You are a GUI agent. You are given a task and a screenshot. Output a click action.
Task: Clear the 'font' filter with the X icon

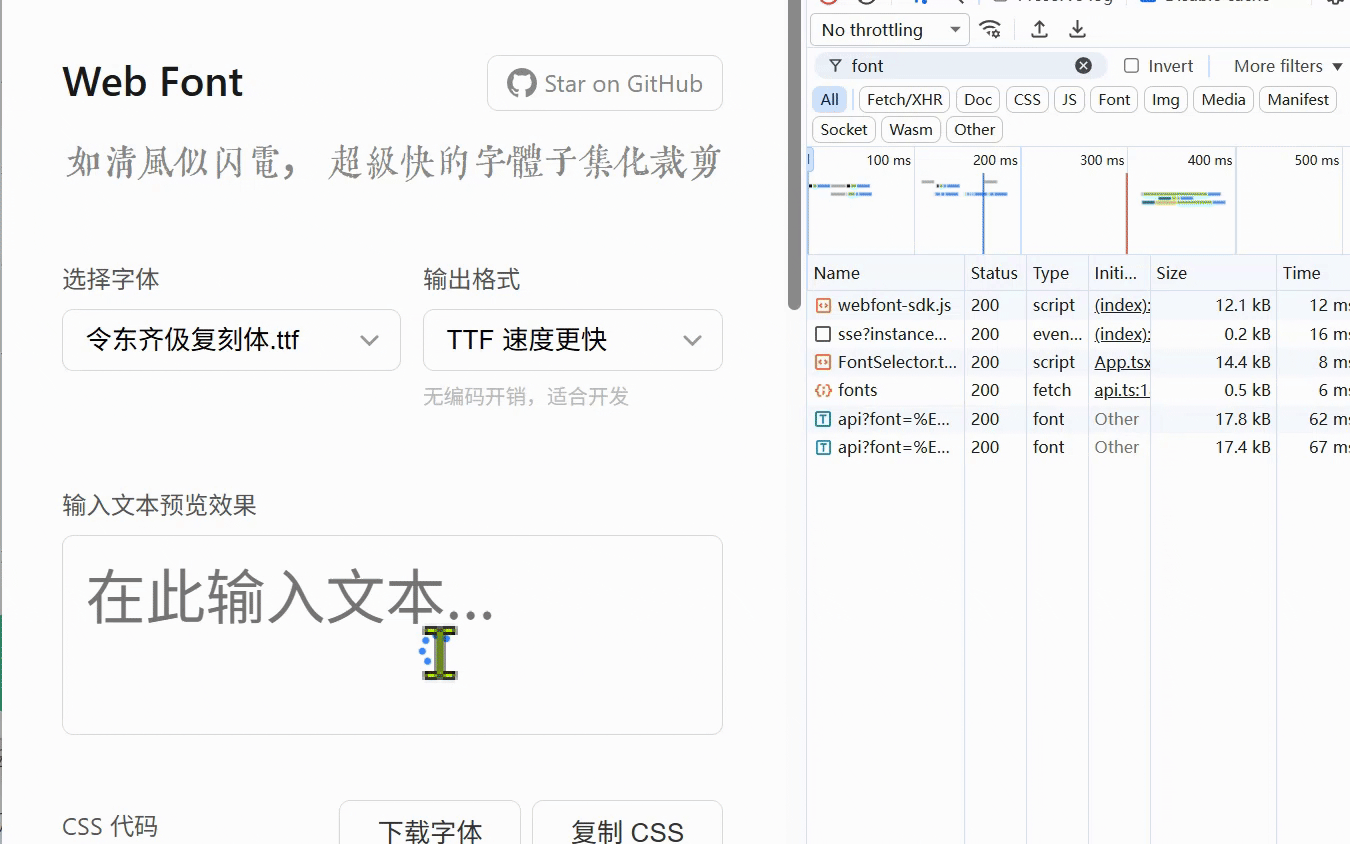[x=1083, y=66]
